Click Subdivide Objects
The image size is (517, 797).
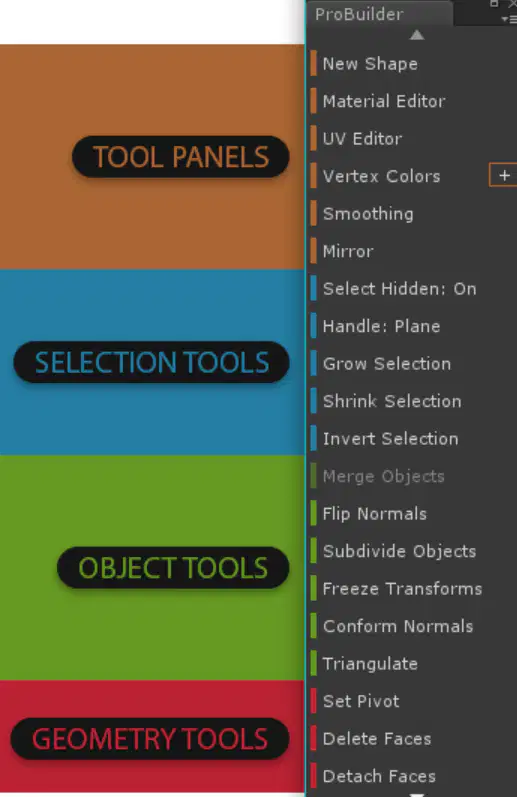pyautogui.click(x=400, y=551)
